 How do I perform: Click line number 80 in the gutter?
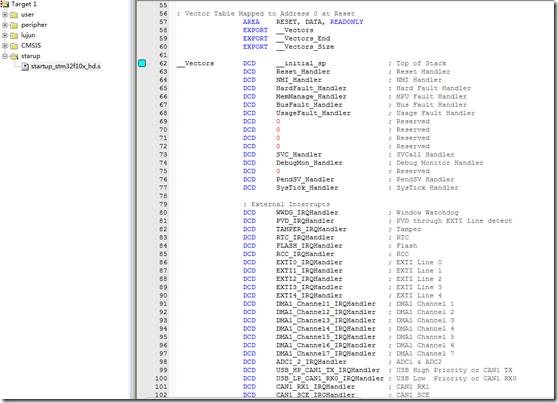click(x=163, y=213)
